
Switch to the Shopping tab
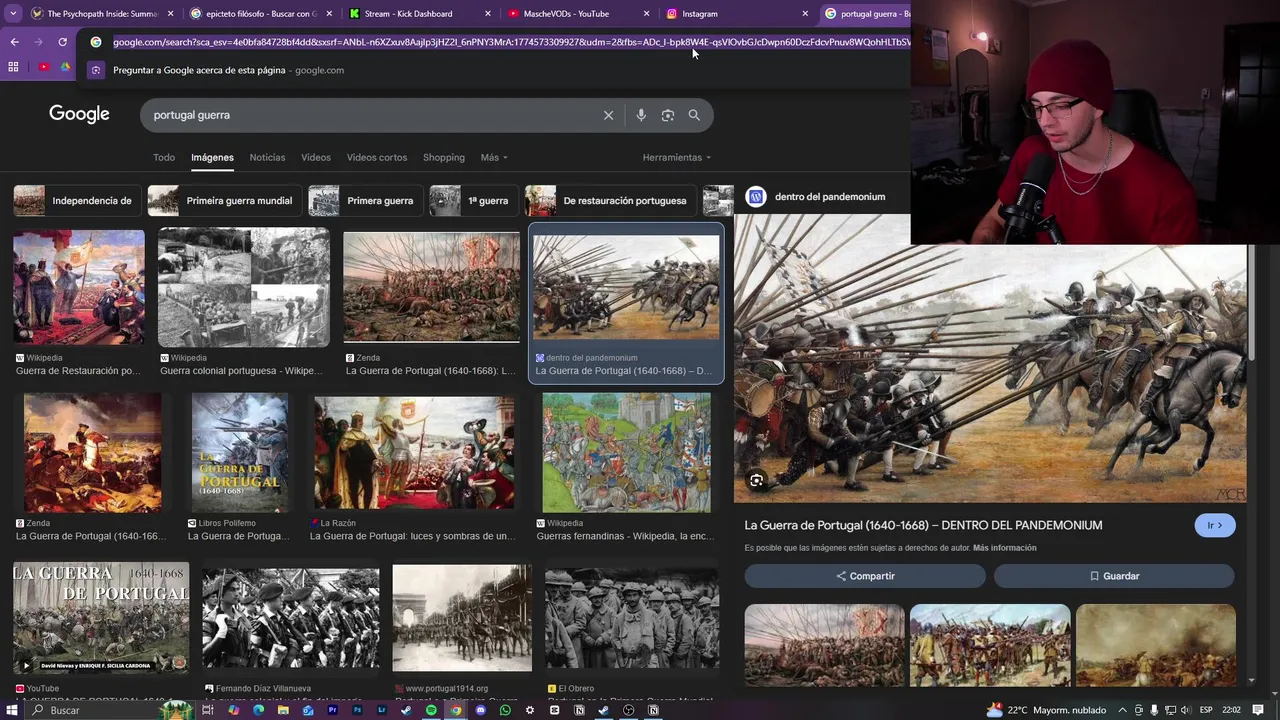(x=444, y=157)
